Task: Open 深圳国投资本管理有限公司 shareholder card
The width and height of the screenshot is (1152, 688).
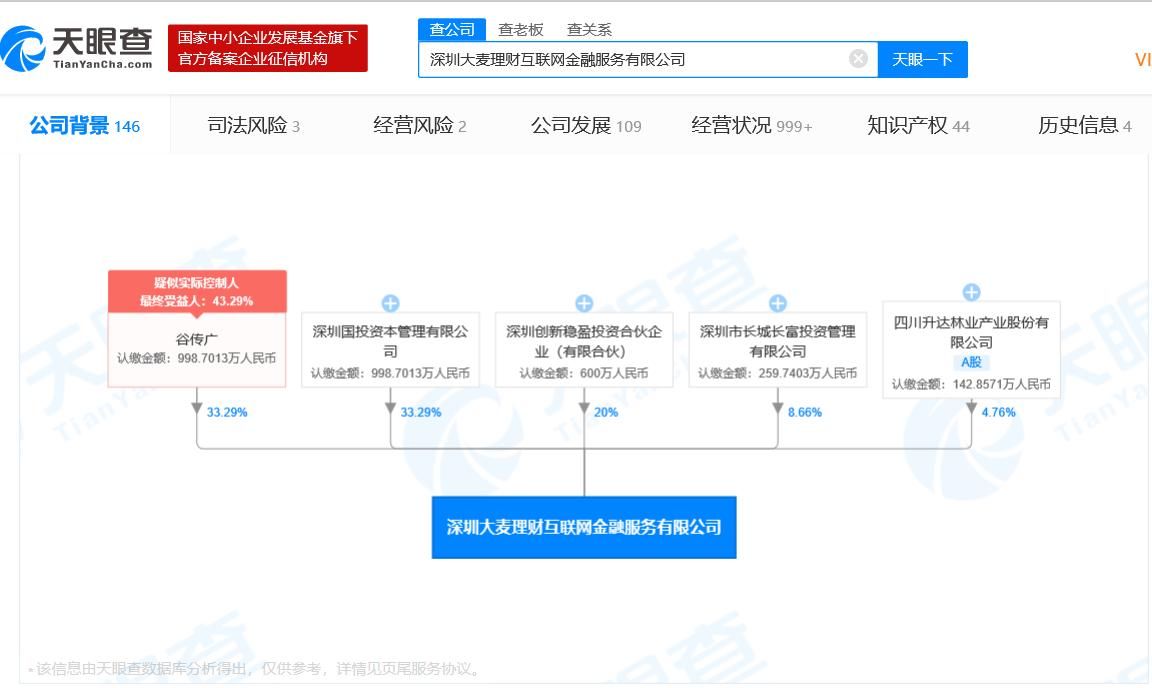Action: pos(390,350)
